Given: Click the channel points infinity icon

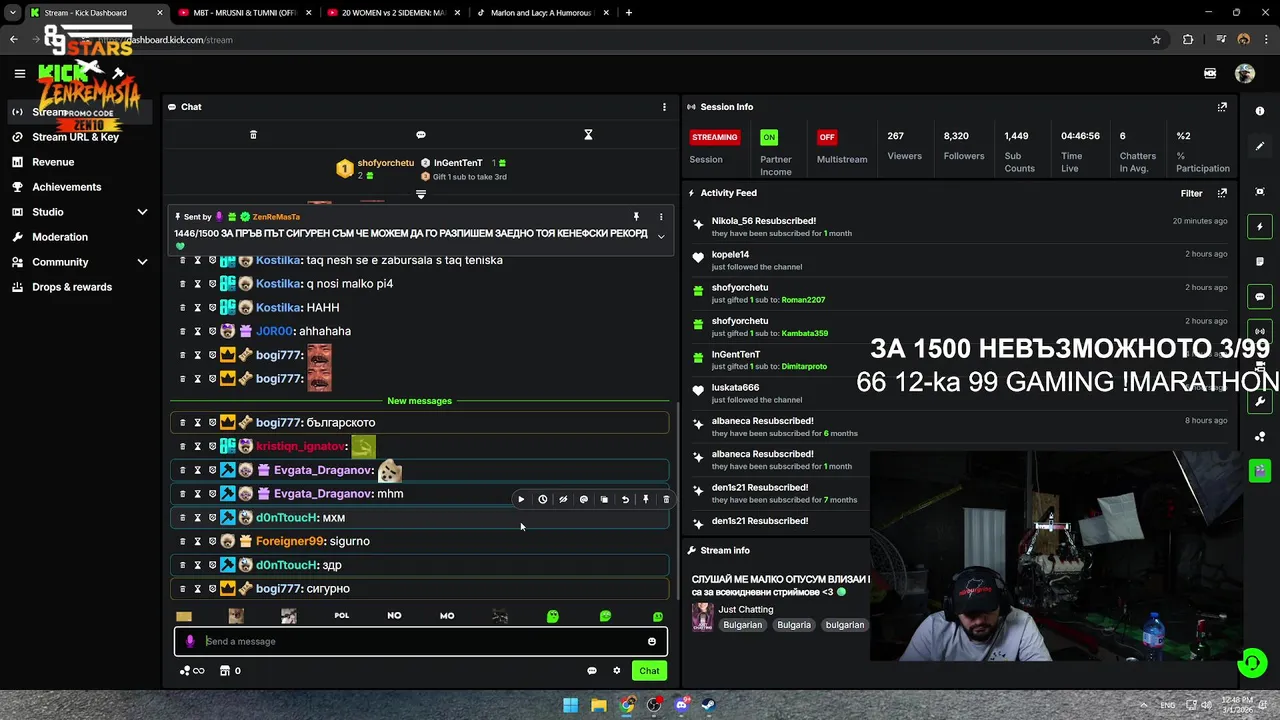Looking at the screenshot, I should point(192,671).
